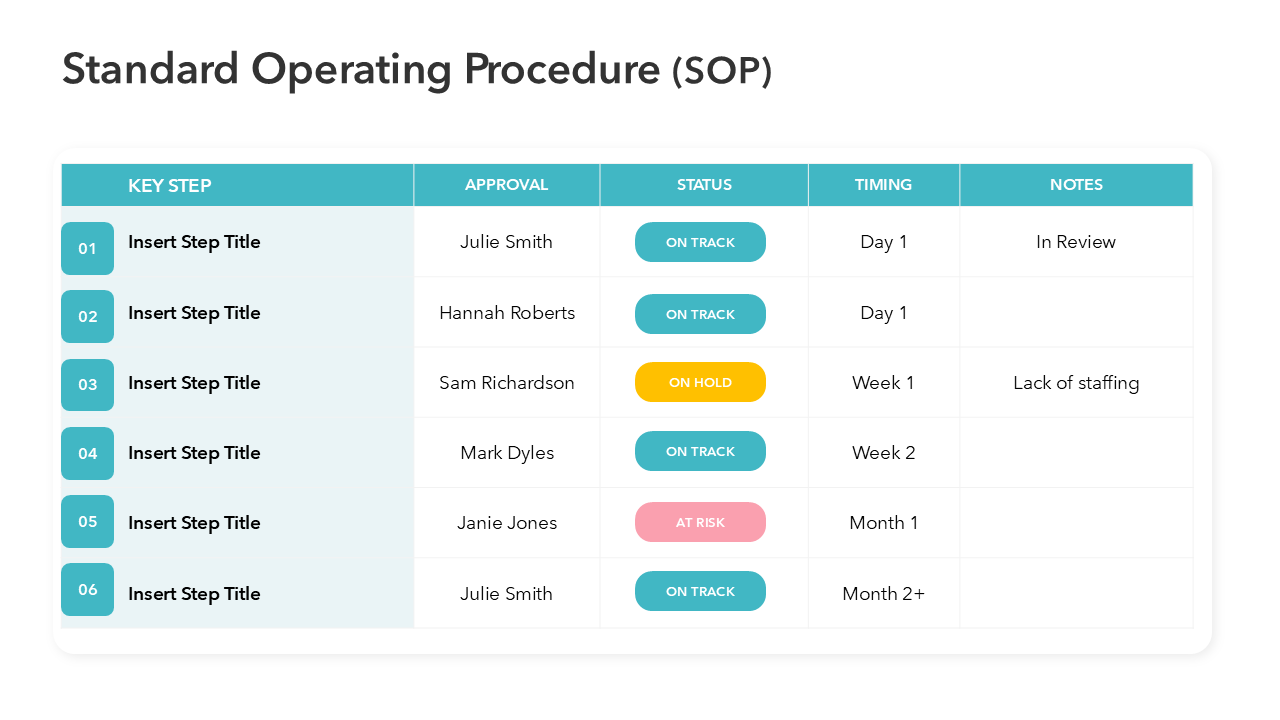Select the 02 step number badge
Viewport: 1280px width, 720px height.
click(x=87, y=316)
